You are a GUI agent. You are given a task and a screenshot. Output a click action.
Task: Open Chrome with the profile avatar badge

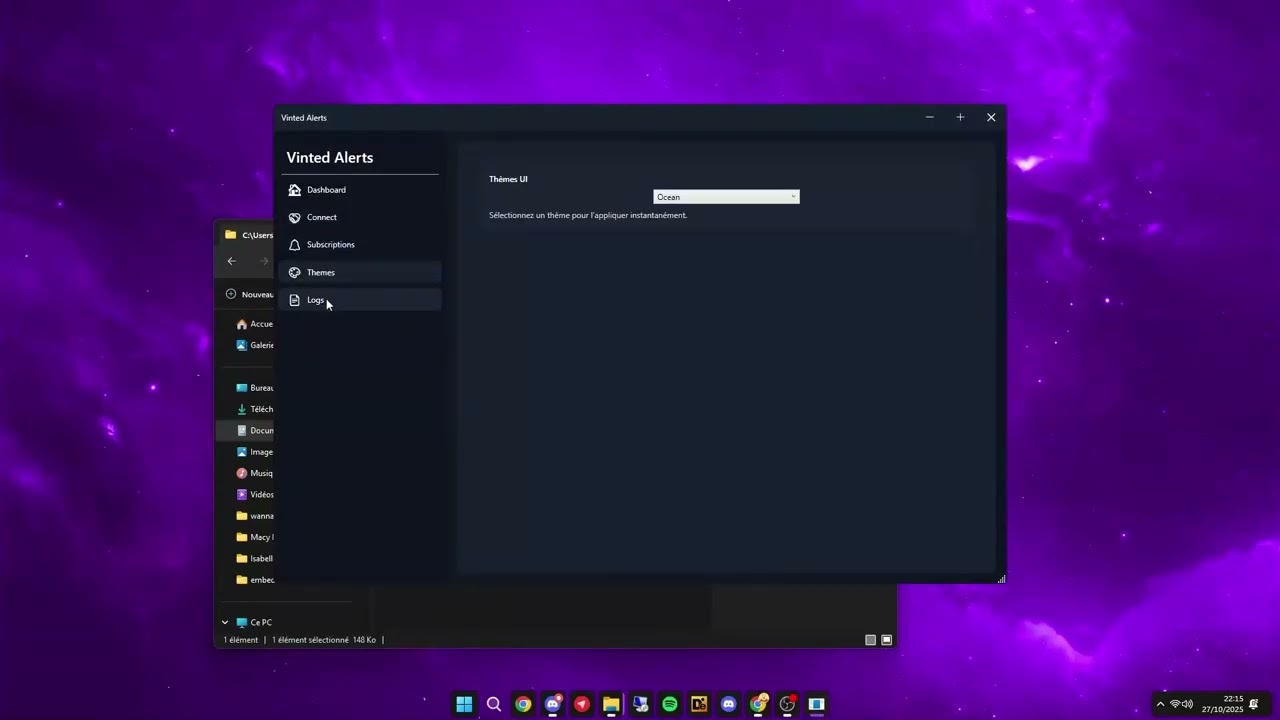point(759,704)
